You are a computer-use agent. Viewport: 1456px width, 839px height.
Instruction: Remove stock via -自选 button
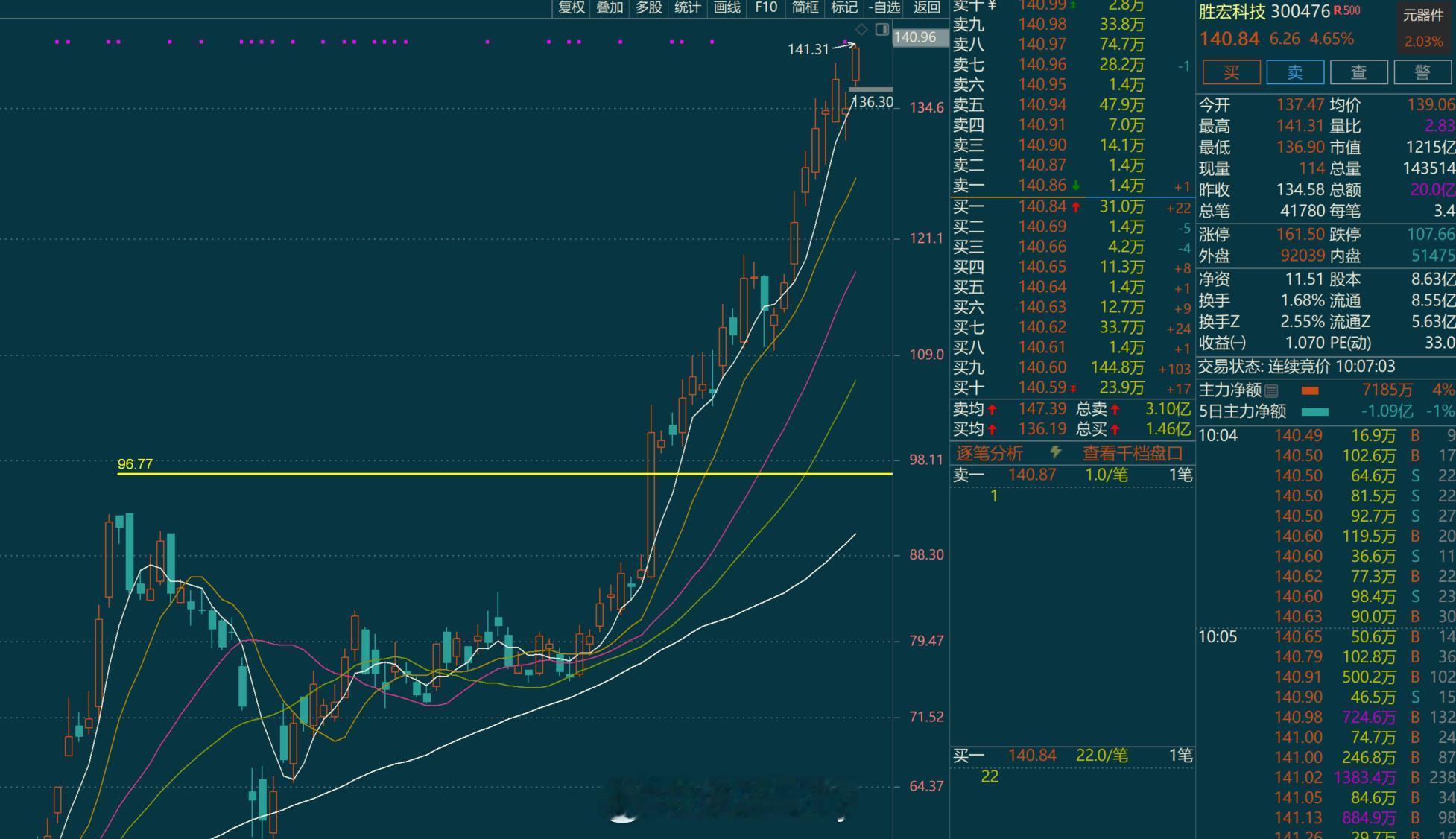tap(884, 8)
